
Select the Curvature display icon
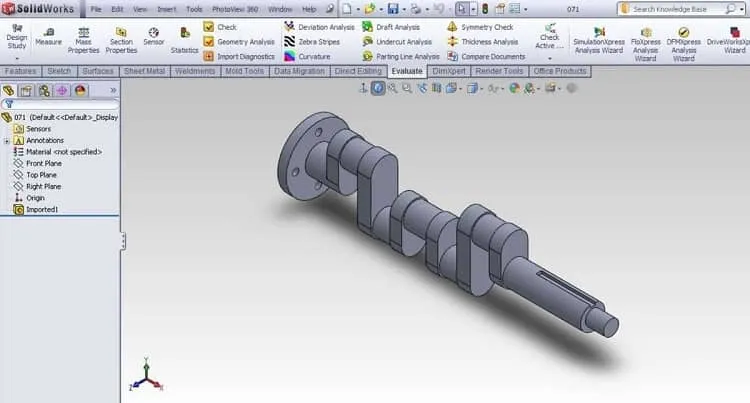[289, 56]
